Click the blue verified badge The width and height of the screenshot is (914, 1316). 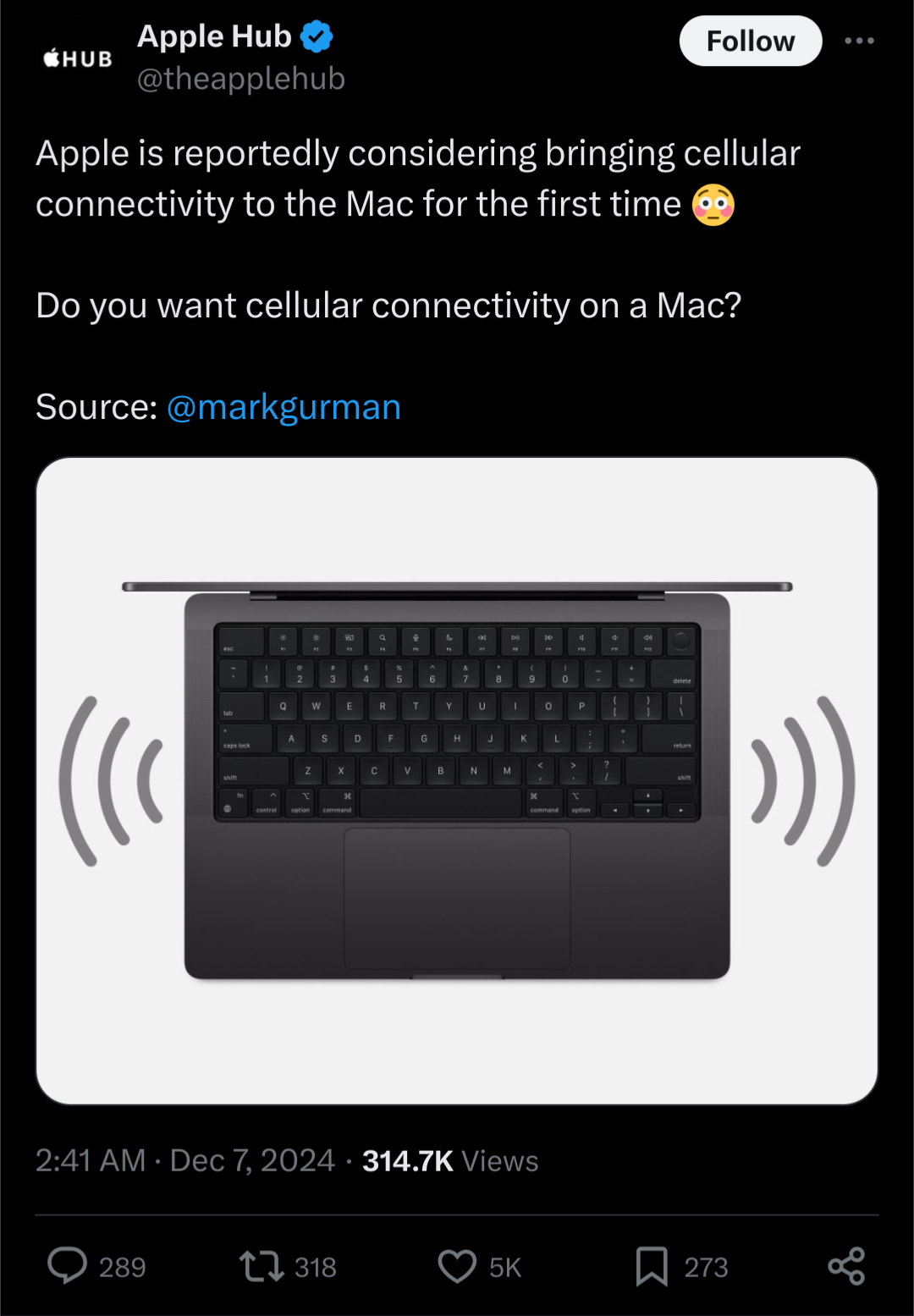coord(317,36)
